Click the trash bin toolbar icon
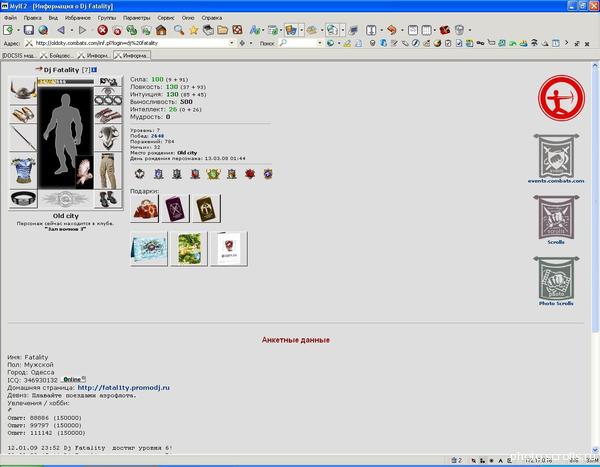 point(460,30)
